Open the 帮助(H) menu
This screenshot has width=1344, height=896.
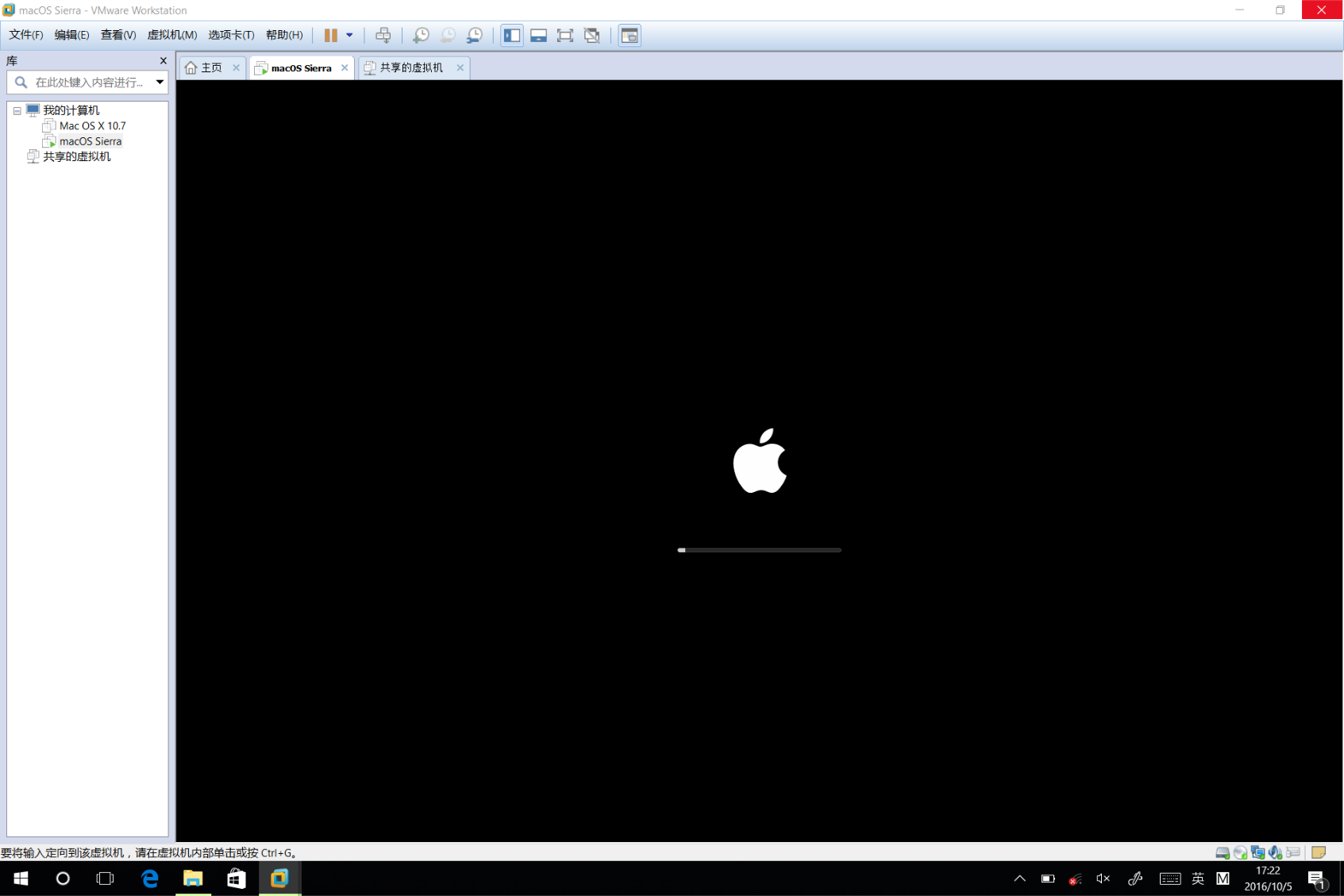click(x=283, y=35)
